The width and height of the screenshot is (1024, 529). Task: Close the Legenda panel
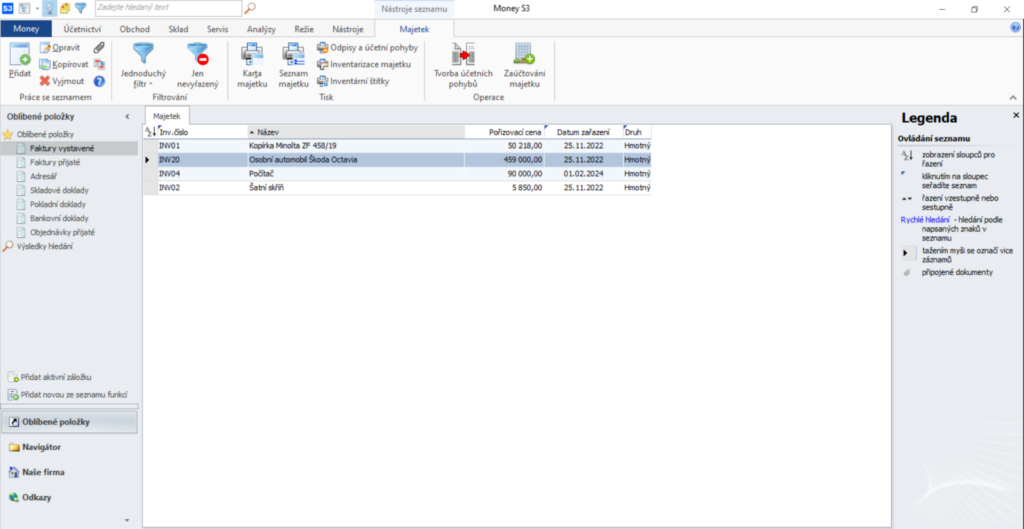[x=1016, y=116]
